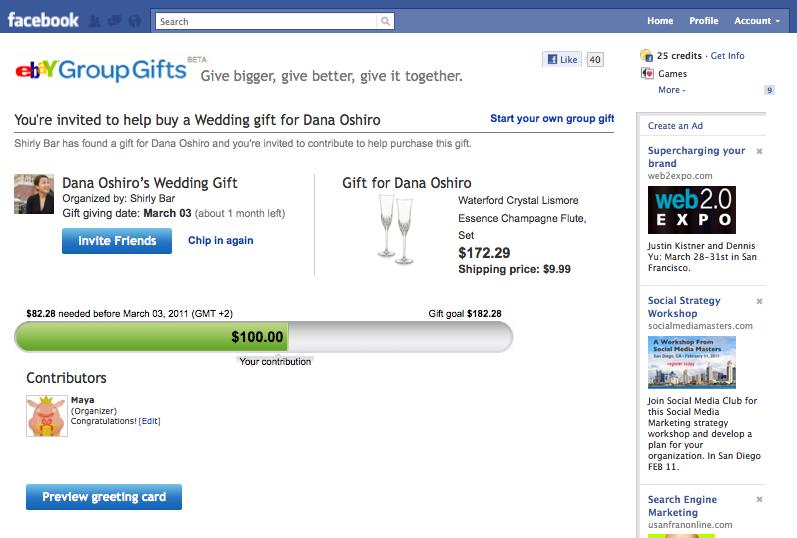Click the search magnifier icon
This screenshot has height=538, width=797.
386,21
